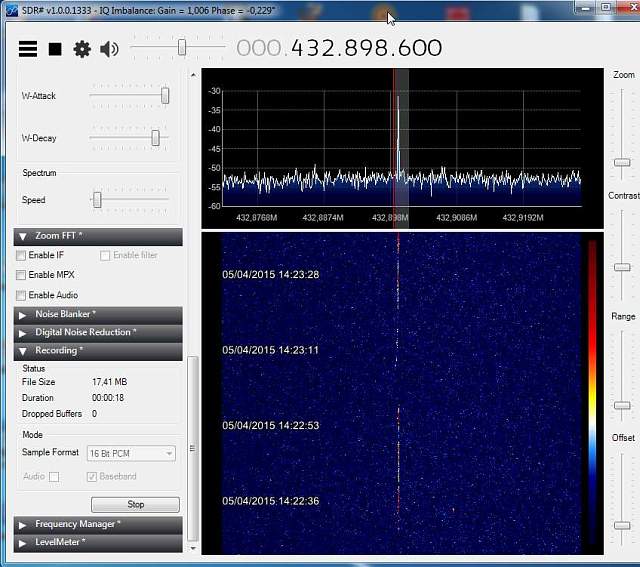This screenshot has width=640, height=567.
Task: Toggle the Enable MPX checkbox
Action: tap(22, 275)
